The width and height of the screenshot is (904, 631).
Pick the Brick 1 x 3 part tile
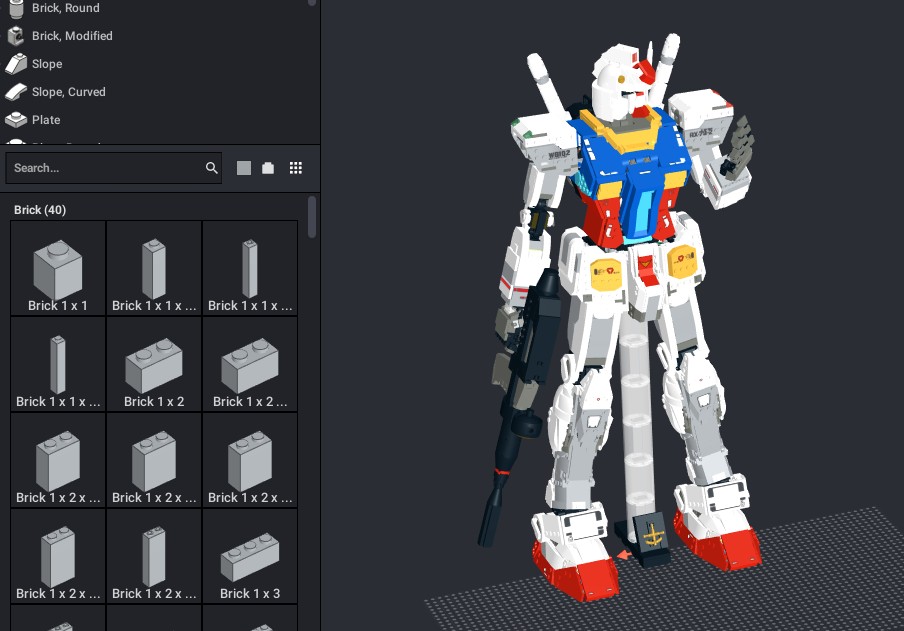pos(249,556)
